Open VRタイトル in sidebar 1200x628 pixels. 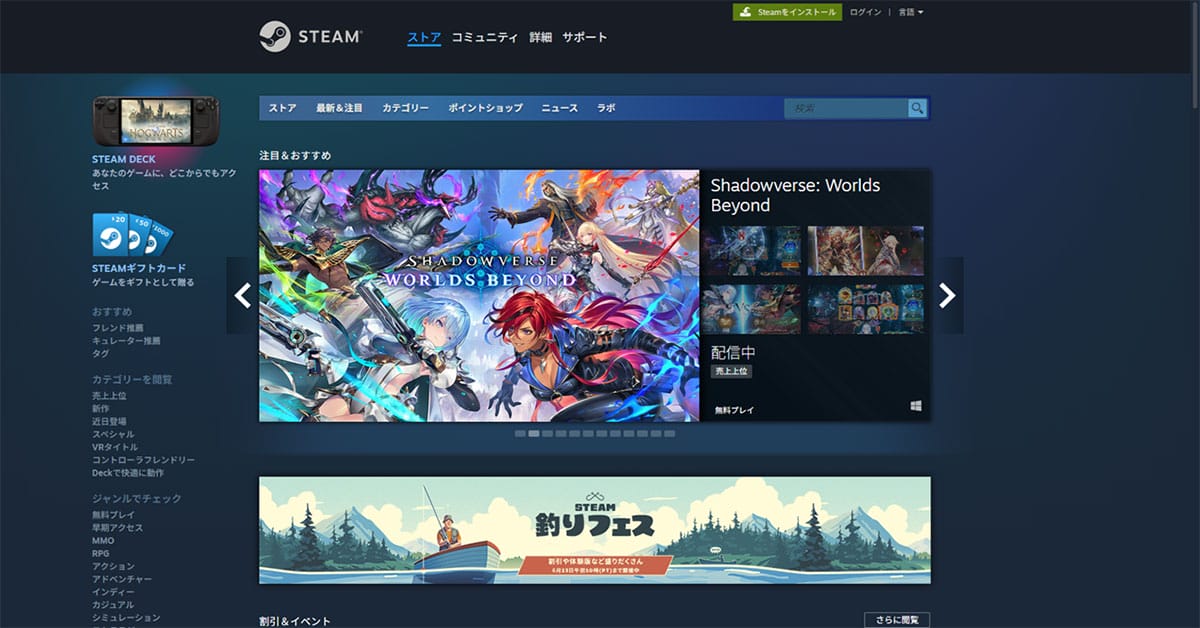click(115, 448)
